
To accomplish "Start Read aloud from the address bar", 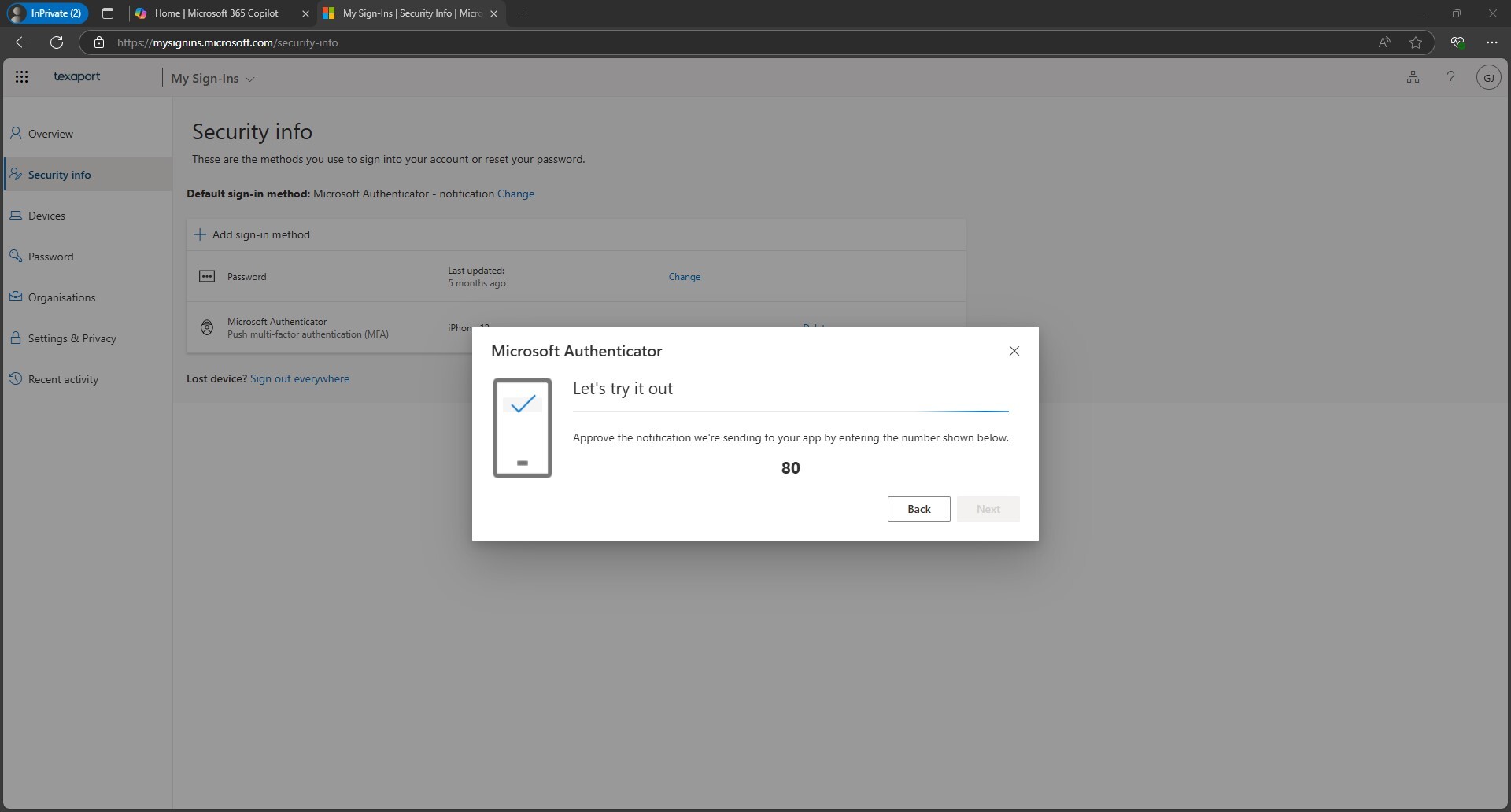I will (x=1385, y=42).
